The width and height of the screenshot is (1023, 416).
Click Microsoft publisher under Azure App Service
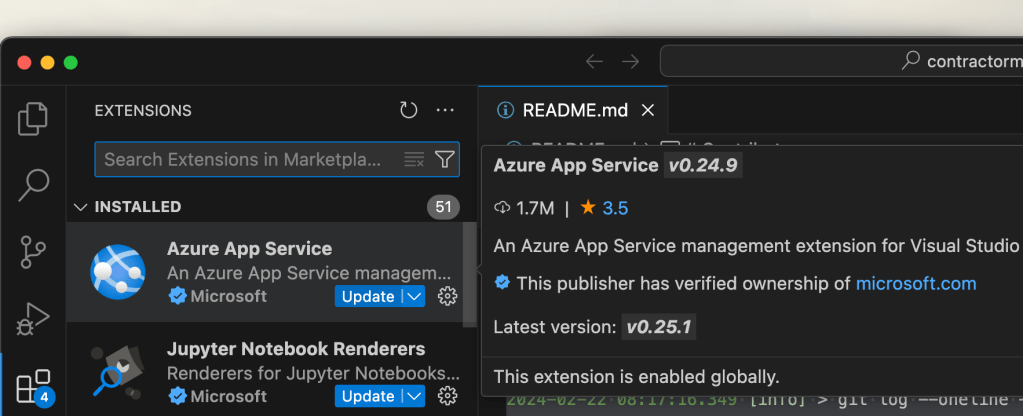click(228, 297)
